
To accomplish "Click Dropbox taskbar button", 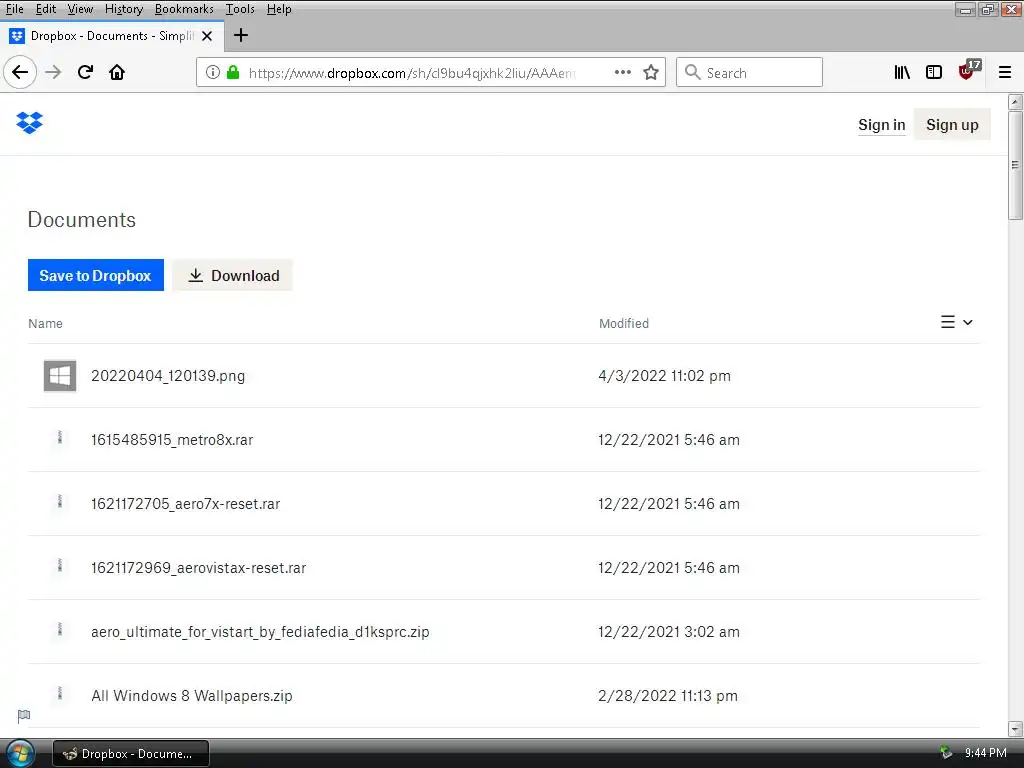I will click(131, 754).
